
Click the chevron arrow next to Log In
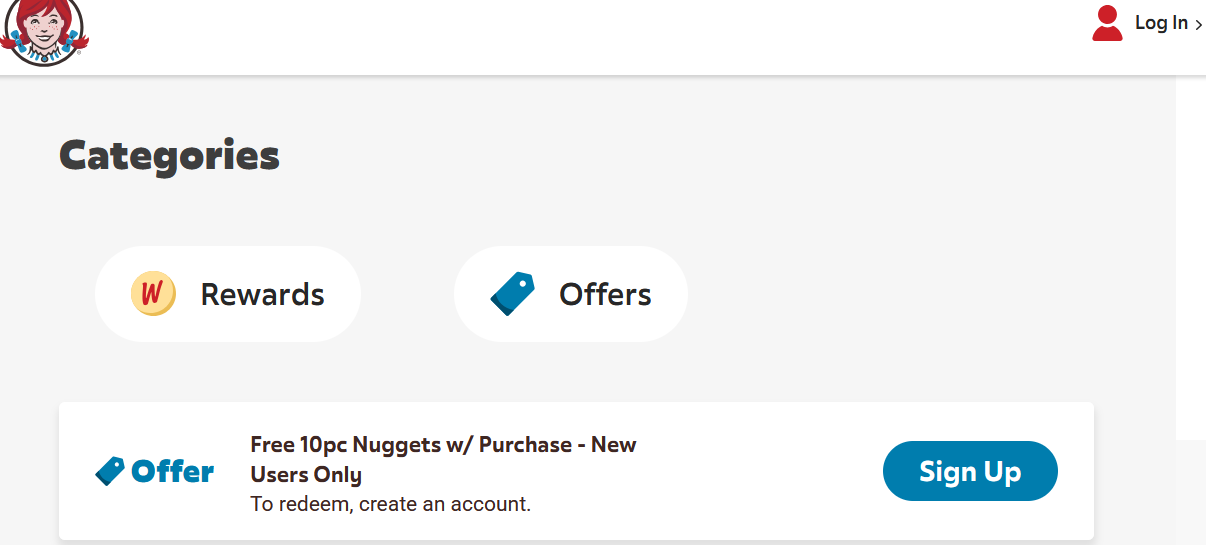(1198, 25)
